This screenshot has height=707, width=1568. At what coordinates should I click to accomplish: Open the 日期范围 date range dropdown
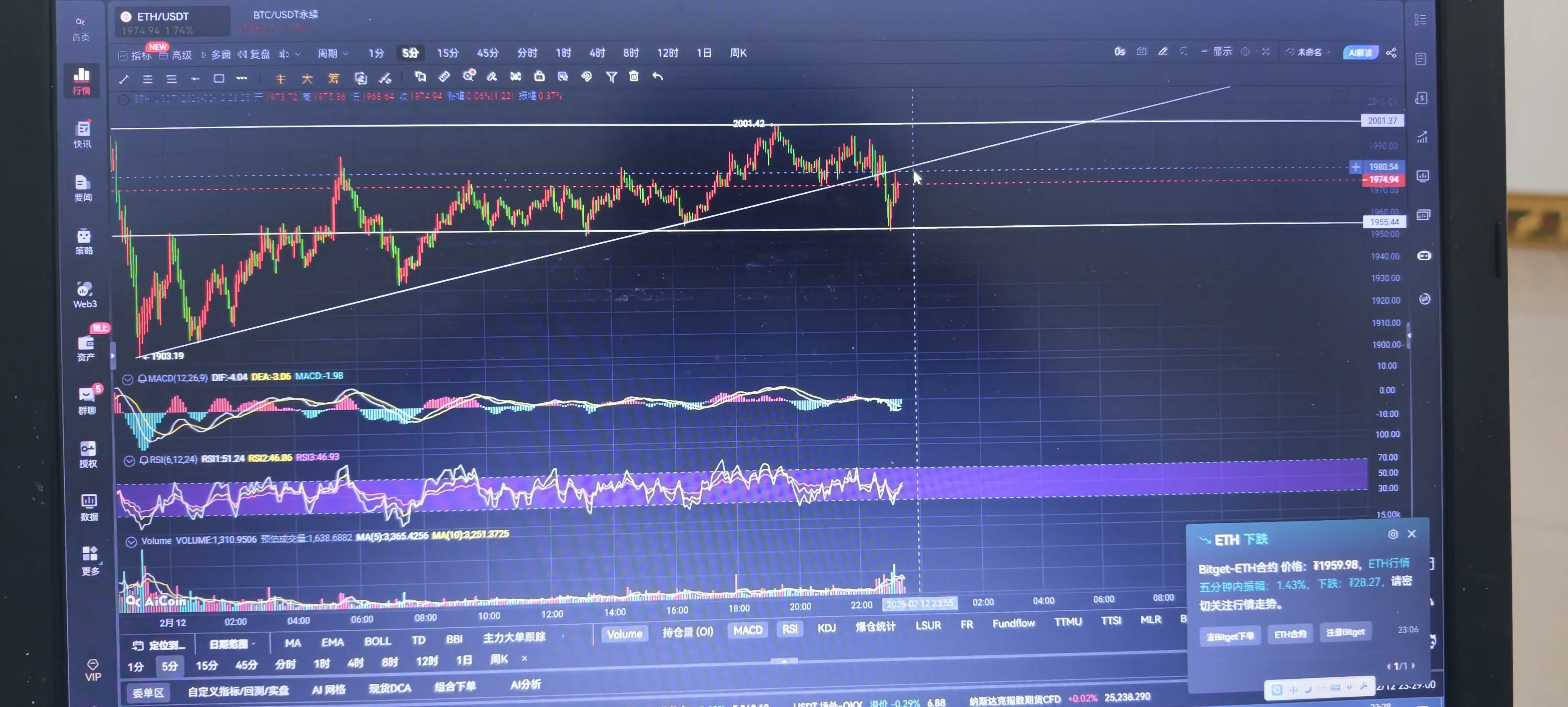point(231,644)
